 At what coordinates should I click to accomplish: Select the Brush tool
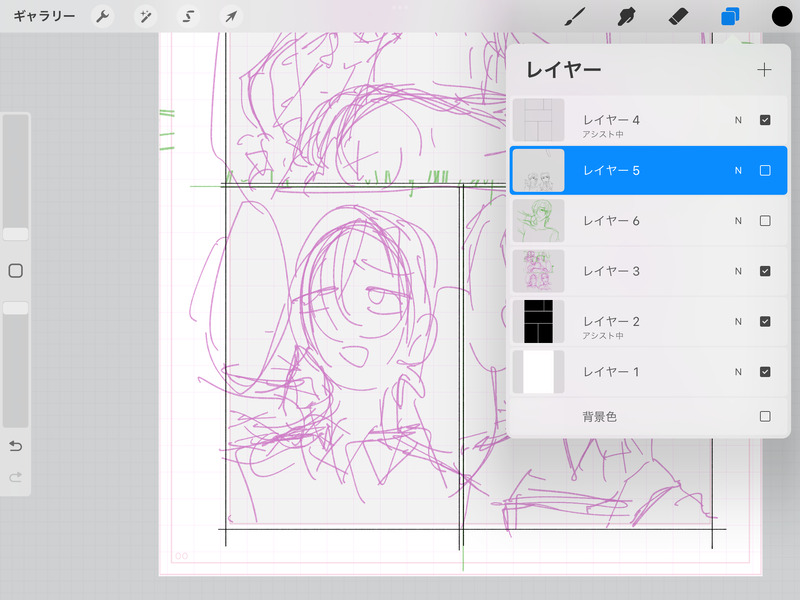[x=575, y=17]
